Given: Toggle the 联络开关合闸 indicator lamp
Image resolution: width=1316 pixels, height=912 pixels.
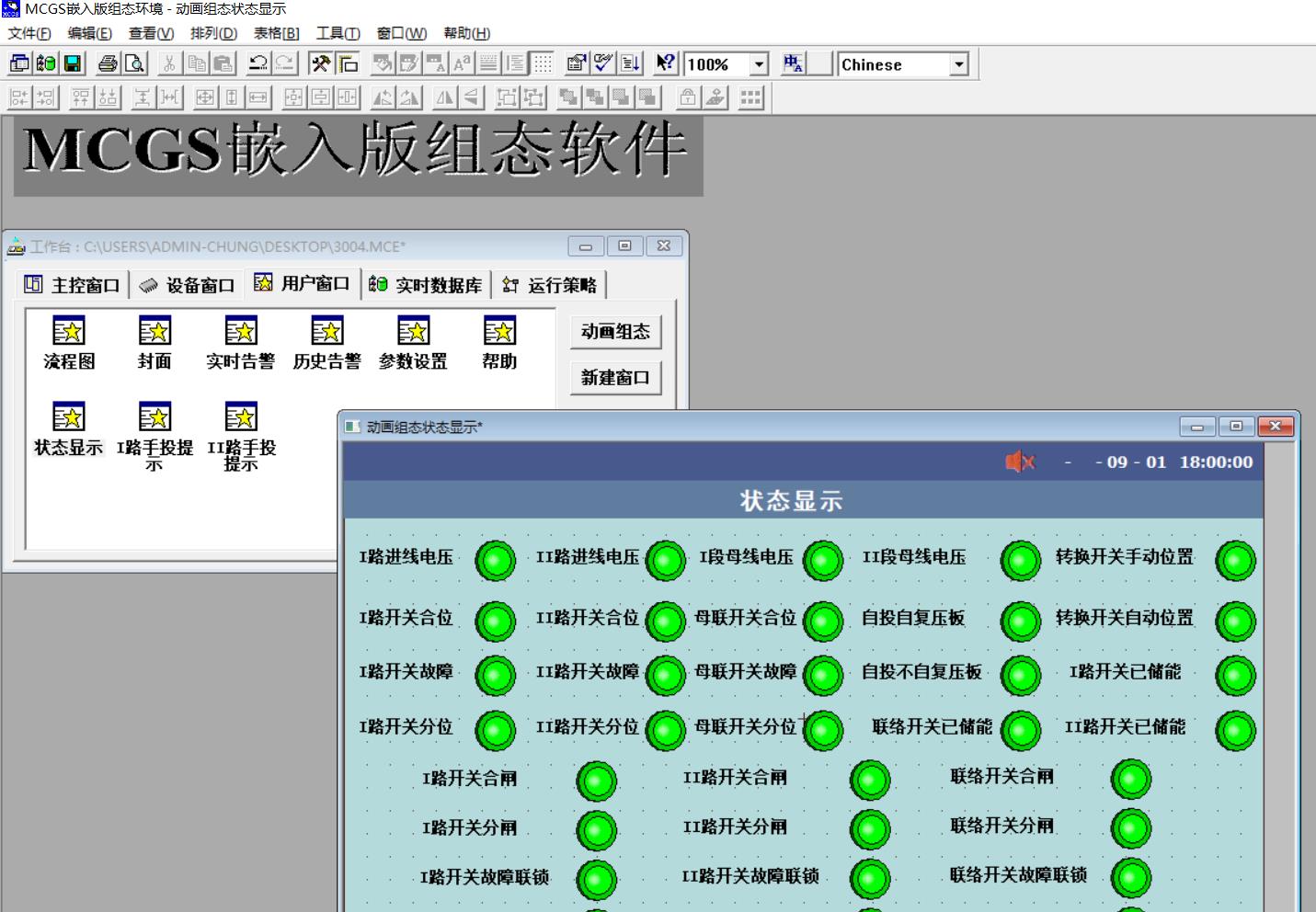Looking at the screenshot, I should [x=1130, y=780].
